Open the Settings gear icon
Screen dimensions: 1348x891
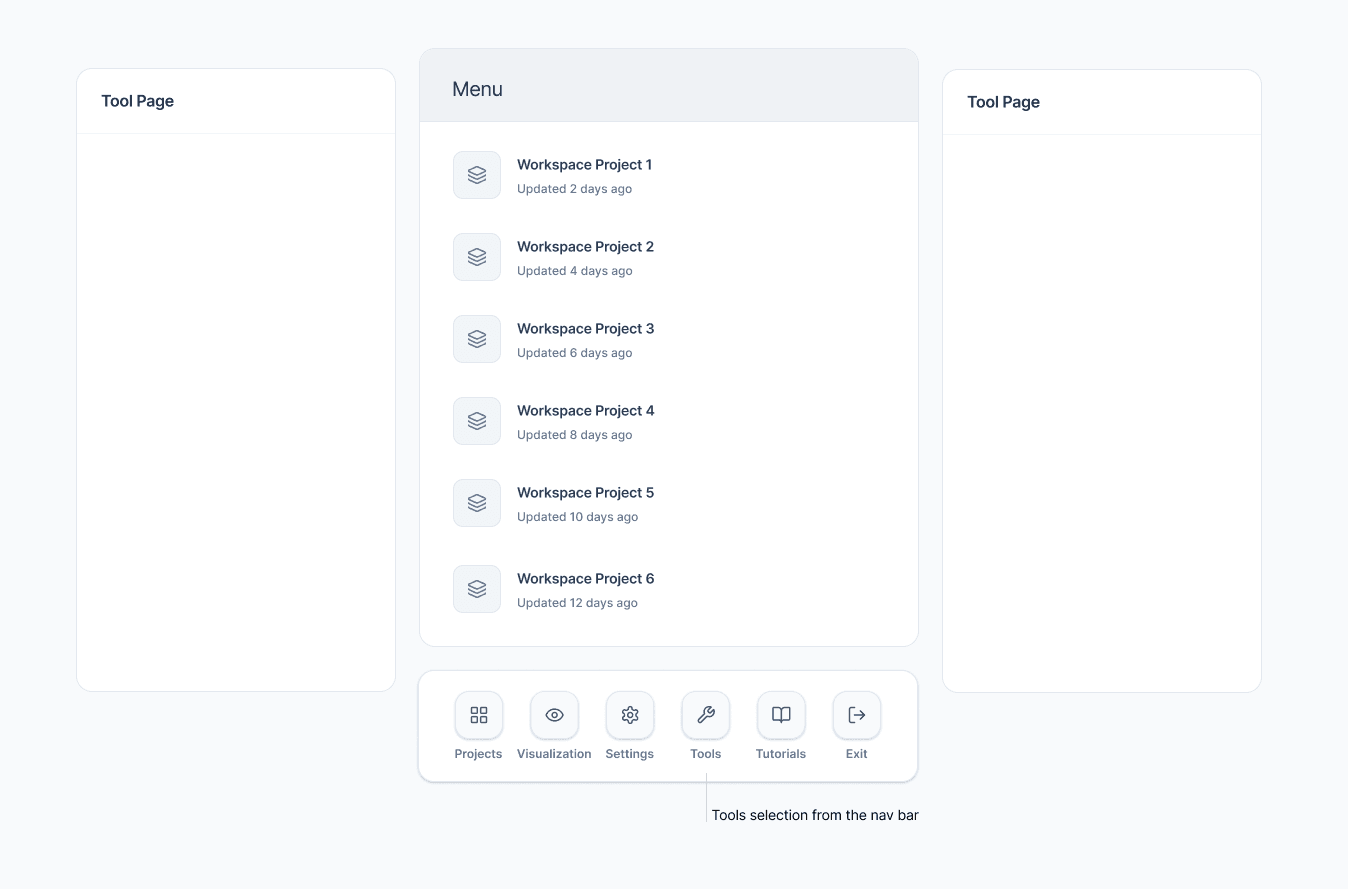[630, 715]
